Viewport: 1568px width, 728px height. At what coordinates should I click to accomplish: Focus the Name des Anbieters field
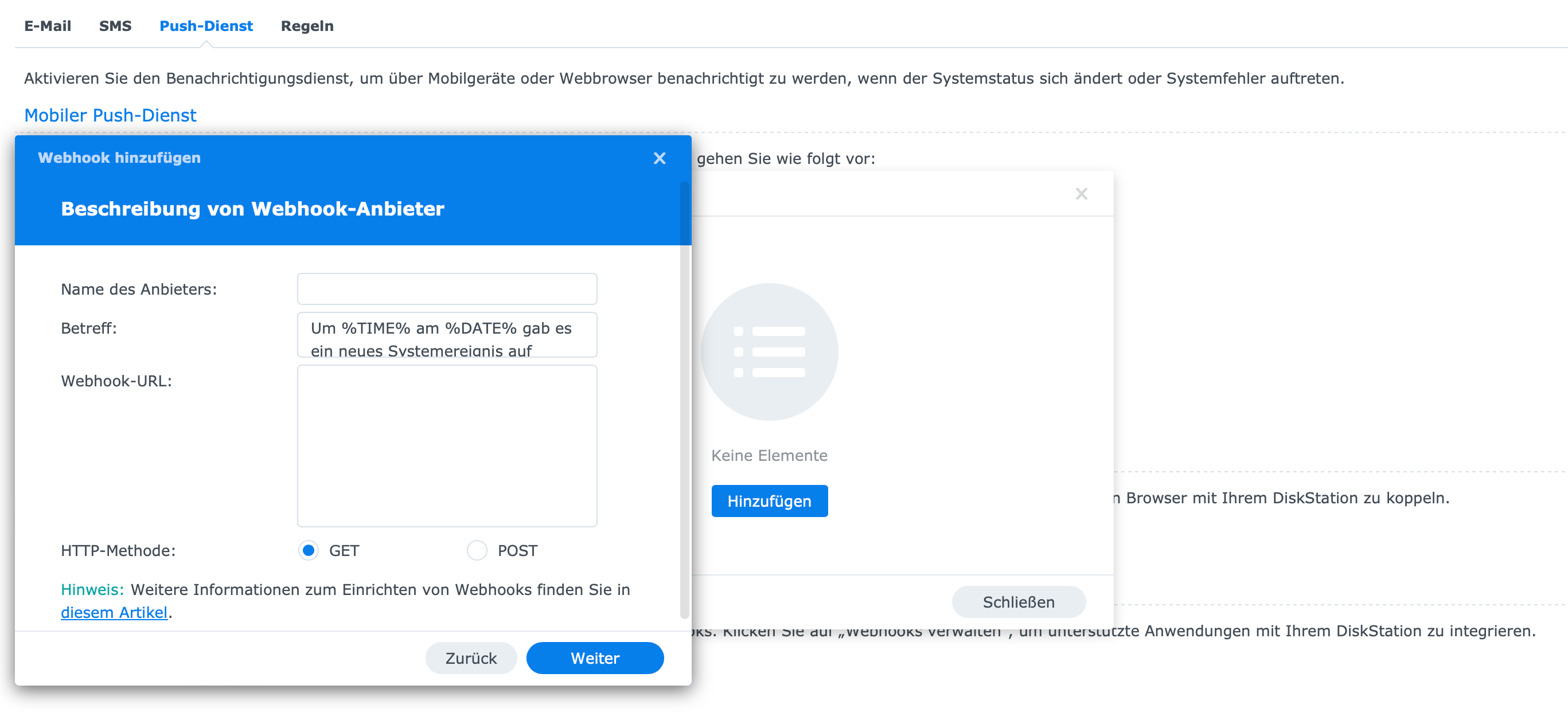[x=447, y=289]
